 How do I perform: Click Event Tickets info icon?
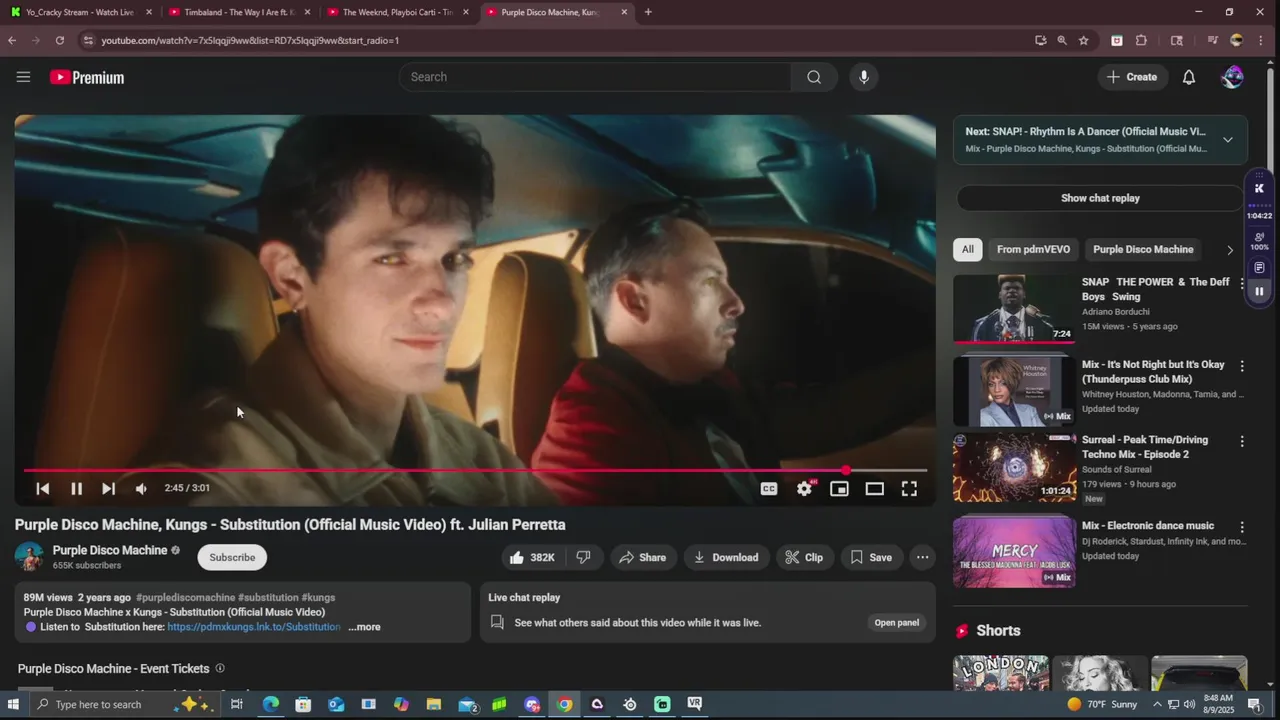[x=220, y=668]
